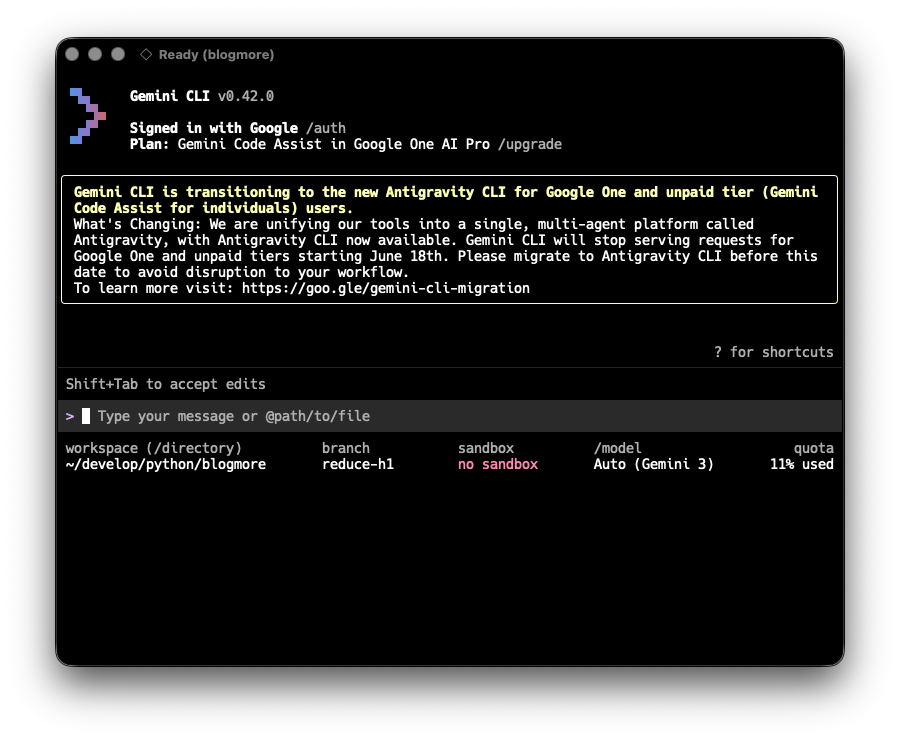Screen dimensions: 900x740
Task: Click the '/model' footer label
Action: click(x=618, y=448)
